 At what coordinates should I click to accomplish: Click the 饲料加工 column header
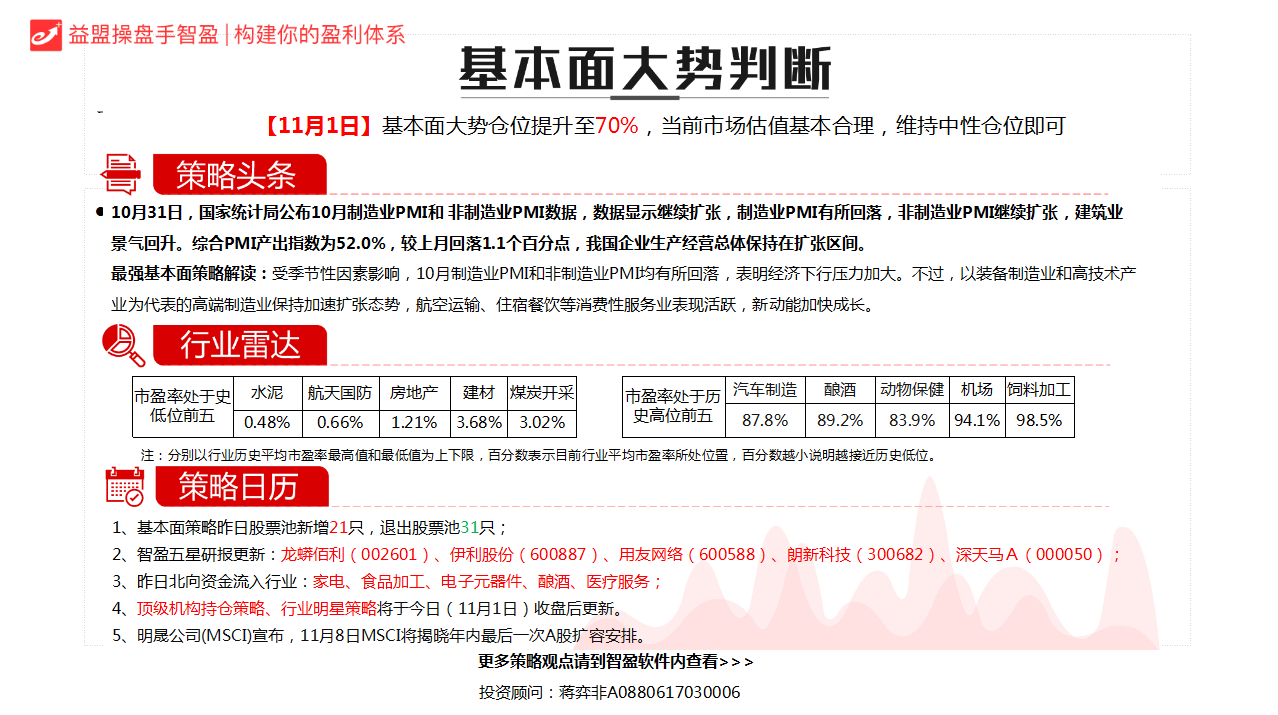[x=1040, y=390]
